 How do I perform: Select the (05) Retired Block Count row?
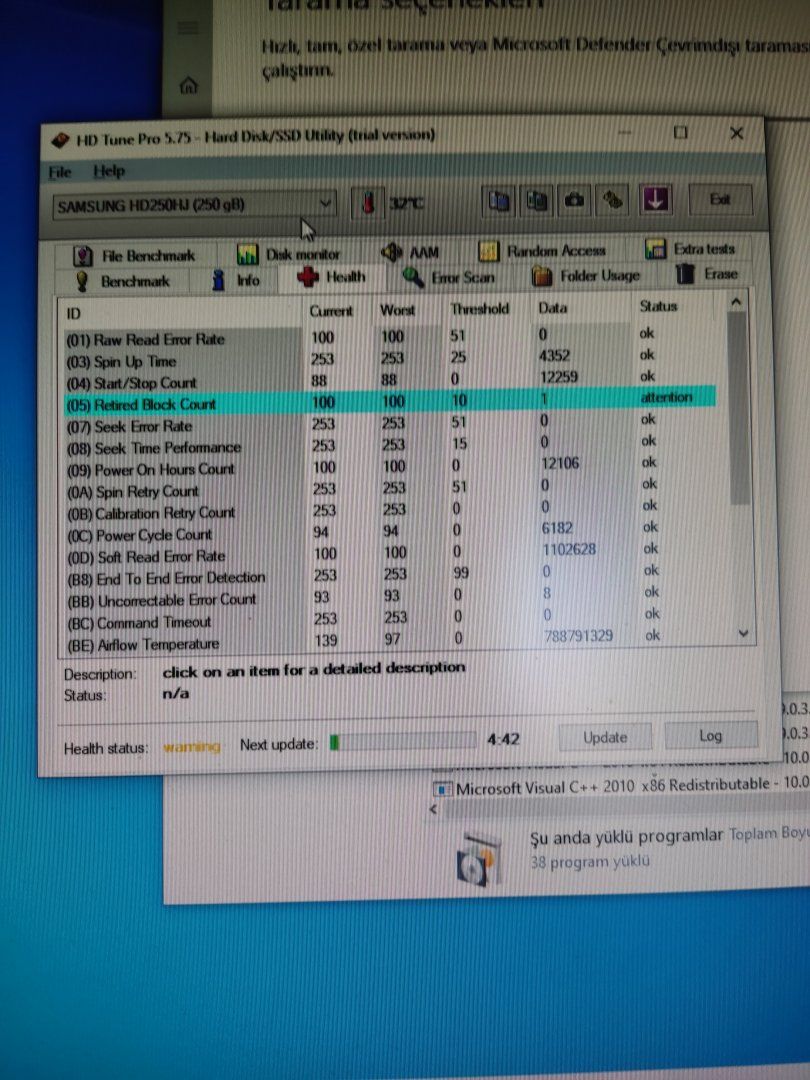(x=390, y=402)
